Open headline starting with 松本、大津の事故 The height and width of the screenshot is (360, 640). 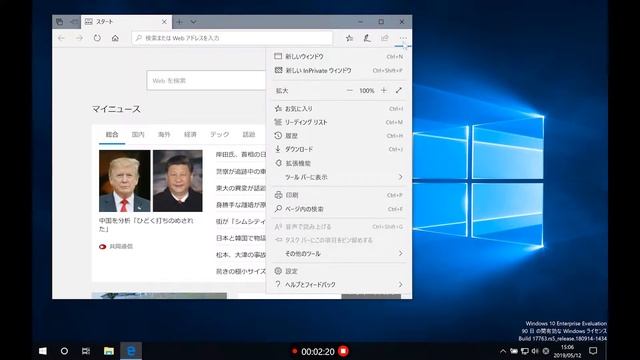point(241,255)
